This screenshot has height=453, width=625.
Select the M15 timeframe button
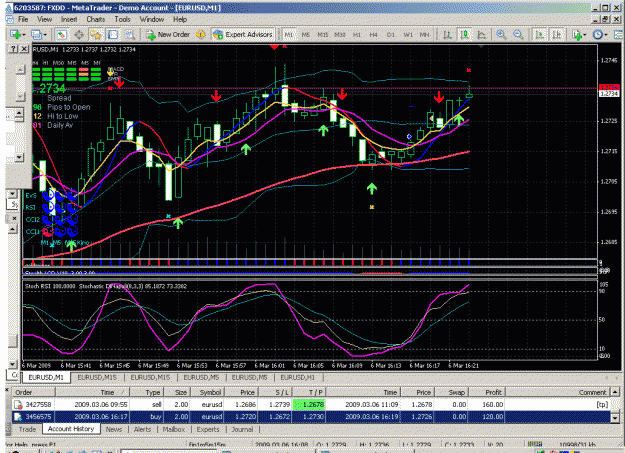(322, 35)
